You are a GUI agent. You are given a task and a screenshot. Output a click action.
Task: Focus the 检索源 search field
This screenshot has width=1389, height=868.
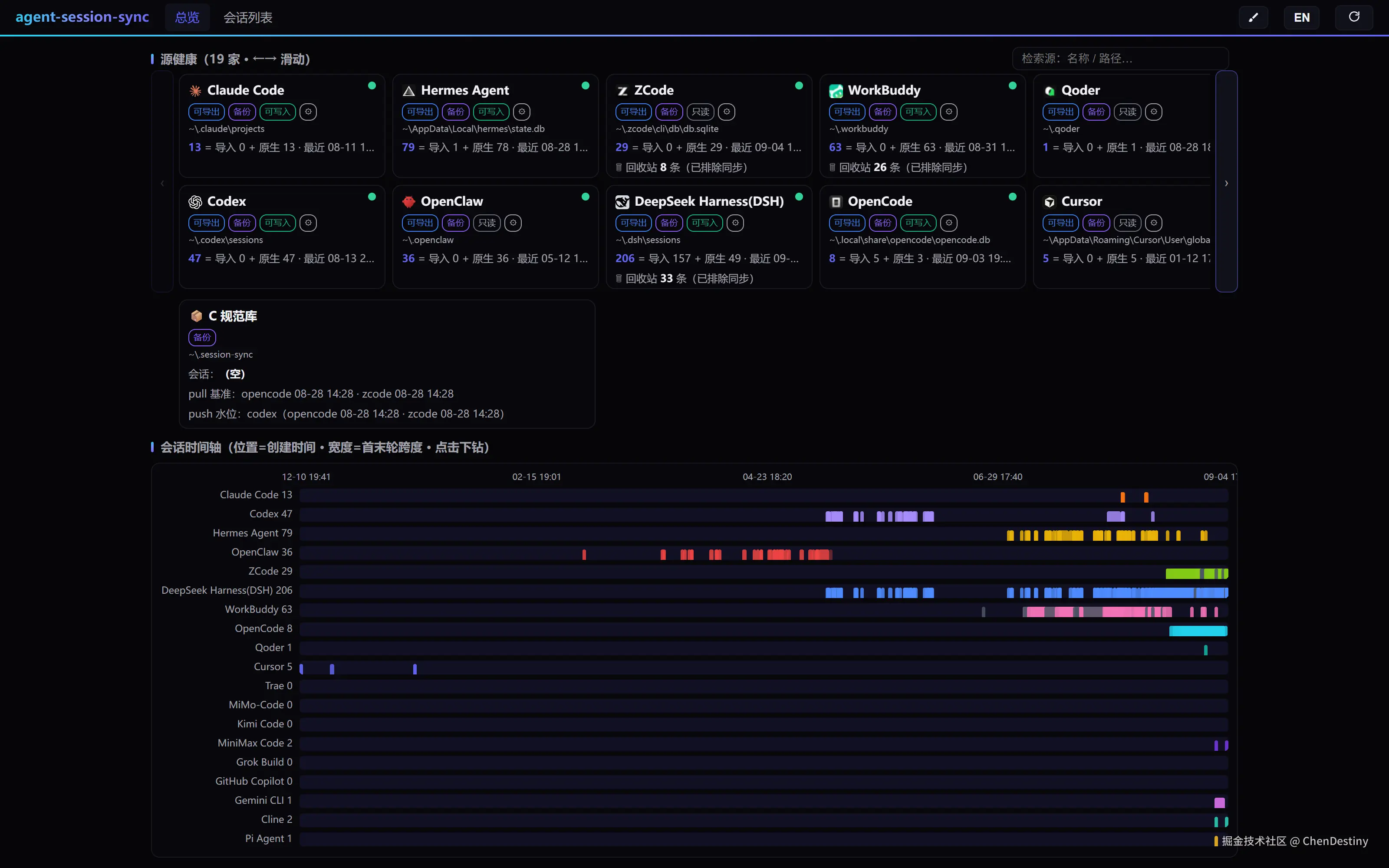point(1120,59)
